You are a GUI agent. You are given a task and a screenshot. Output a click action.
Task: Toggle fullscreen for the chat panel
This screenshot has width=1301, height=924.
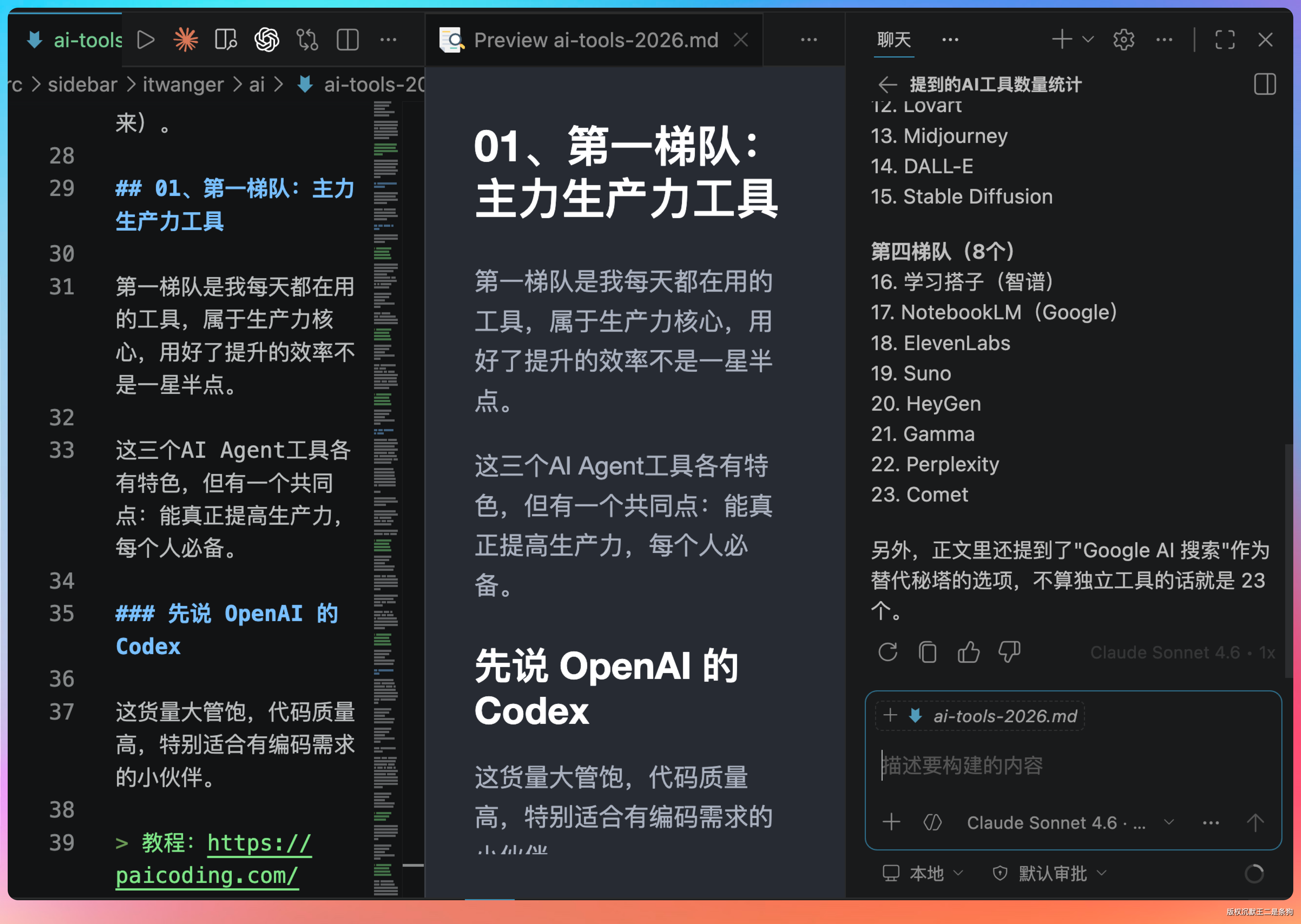pyautogui.click(x=1225, y=40)
